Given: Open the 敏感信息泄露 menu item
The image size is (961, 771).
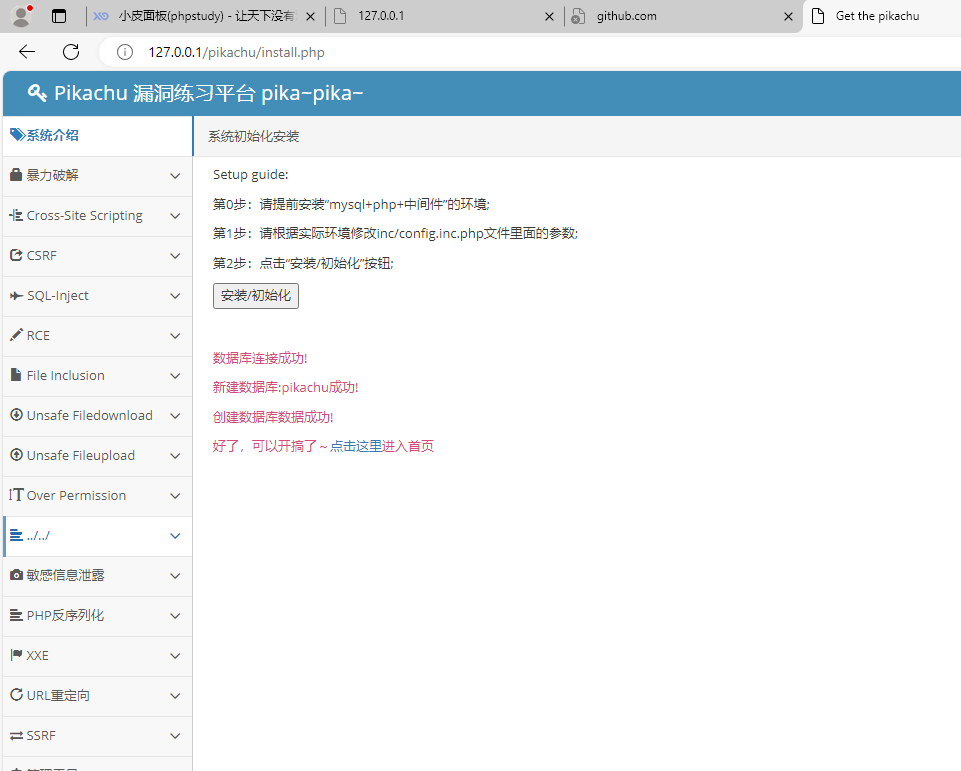Looking at the screenshot, I should [98, 575].
